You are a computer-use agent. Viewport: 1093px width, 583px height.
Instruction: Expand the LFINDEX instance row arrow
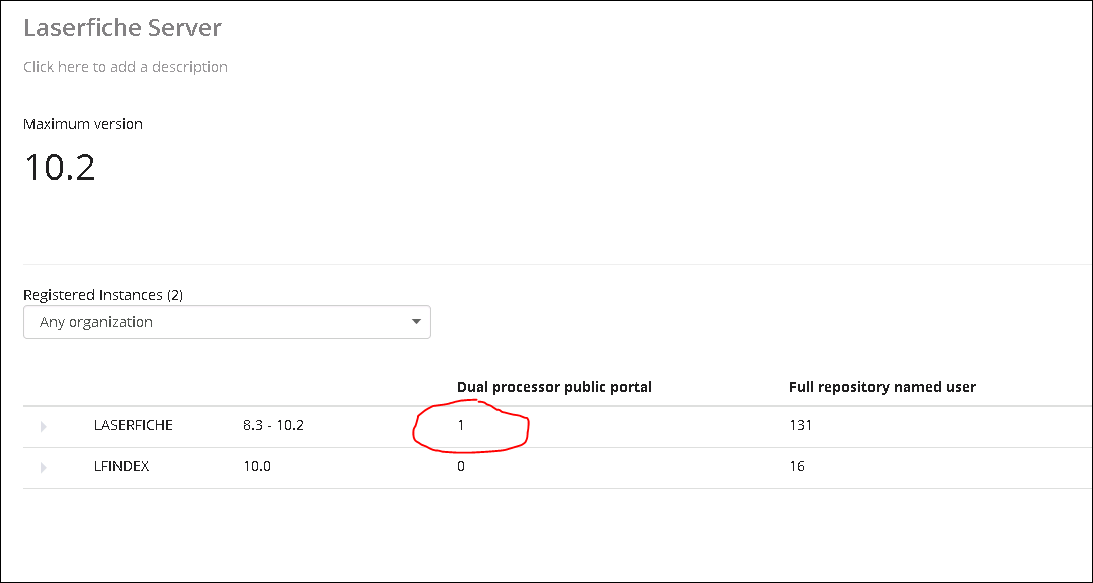click(43, 468)
